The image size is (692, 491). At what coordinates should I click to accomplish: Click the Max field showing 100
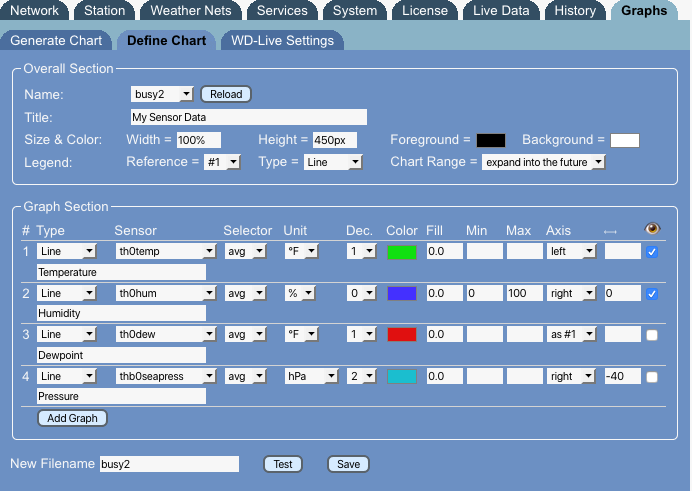tap(525, 293)
